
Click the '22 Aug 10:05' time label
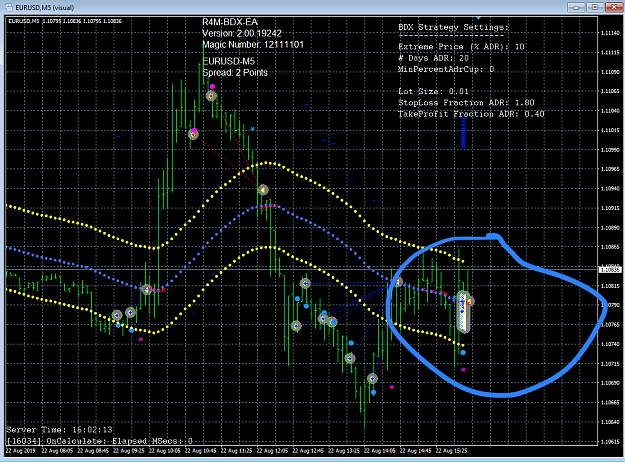[x=165, y=451]
